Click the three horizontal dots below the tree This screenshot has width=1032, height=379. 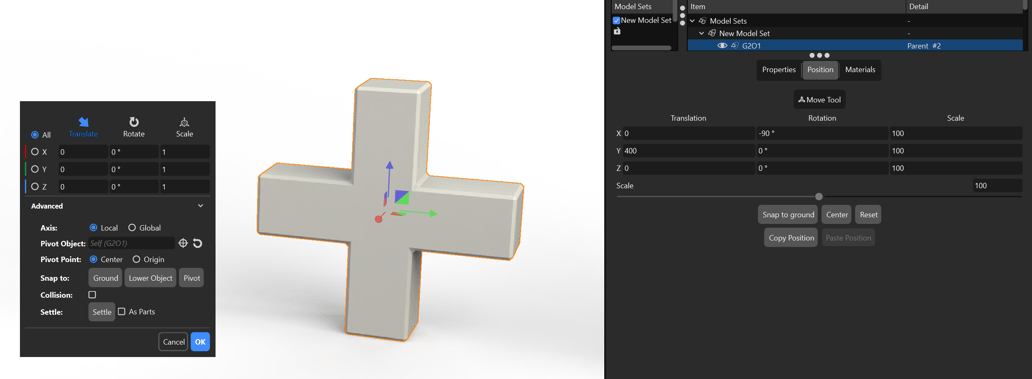point(819,55)
